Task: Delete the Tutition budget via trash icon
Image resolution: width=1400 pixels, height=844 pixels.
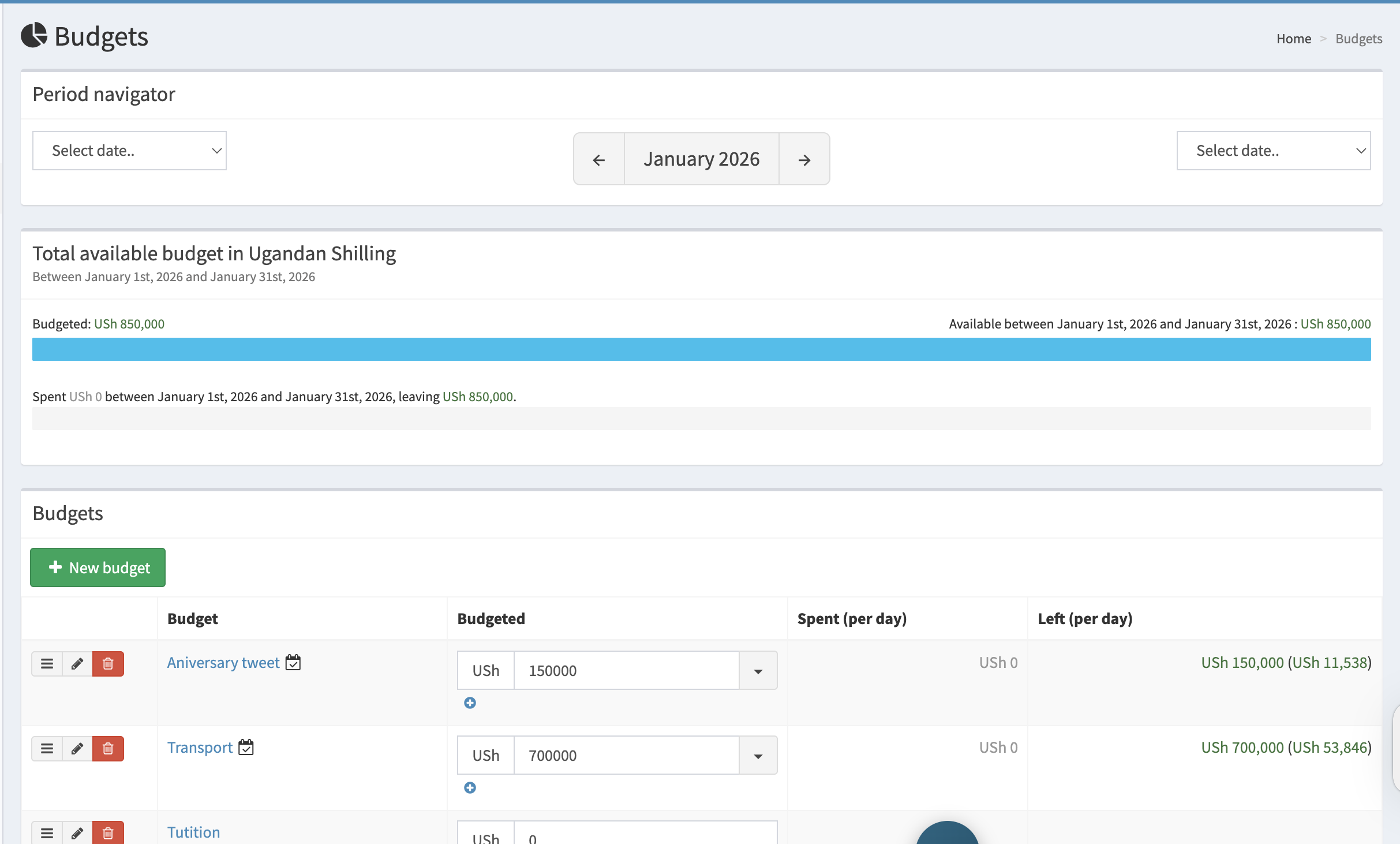Action: [107, 833]
